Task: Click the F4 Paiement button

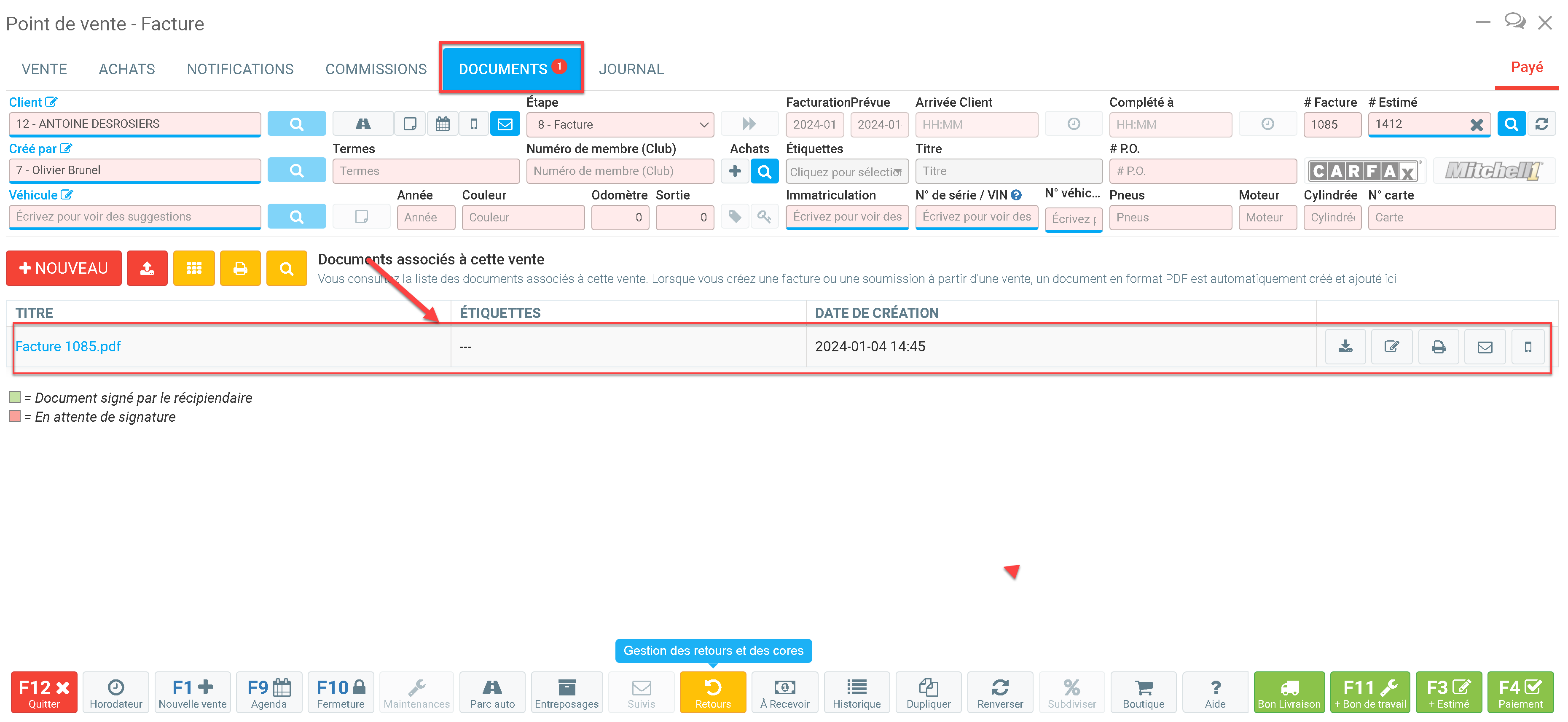Action: pos(1520,693)
